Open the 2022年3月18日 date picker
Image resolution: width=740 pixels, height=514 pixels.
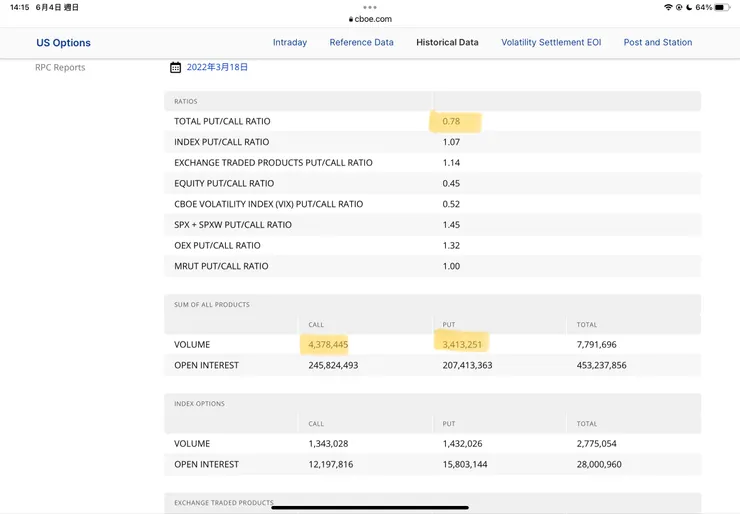pyautogui.click(x=217, y=67)
